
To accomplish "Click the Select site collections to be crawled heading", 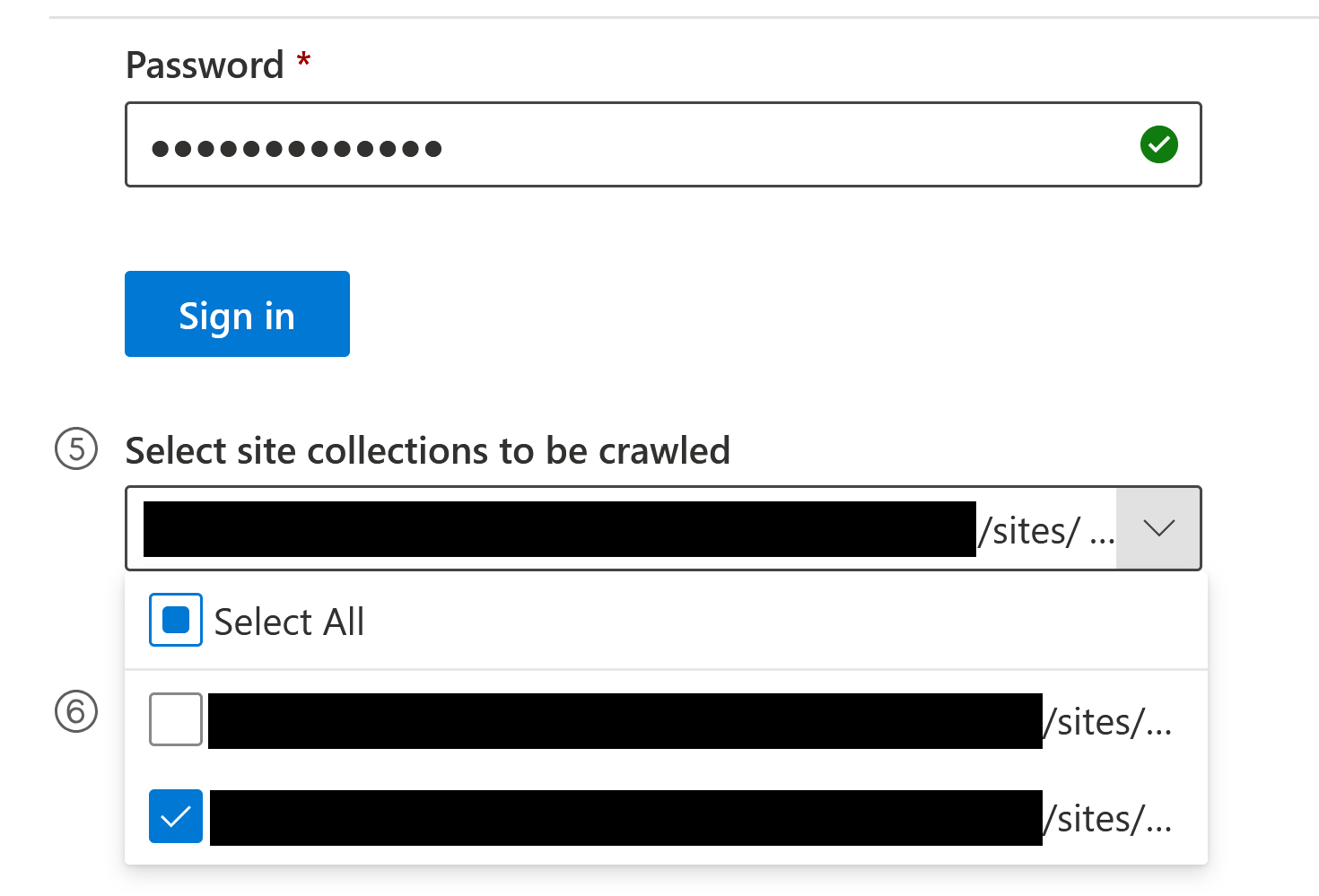I will click(428, 450).
